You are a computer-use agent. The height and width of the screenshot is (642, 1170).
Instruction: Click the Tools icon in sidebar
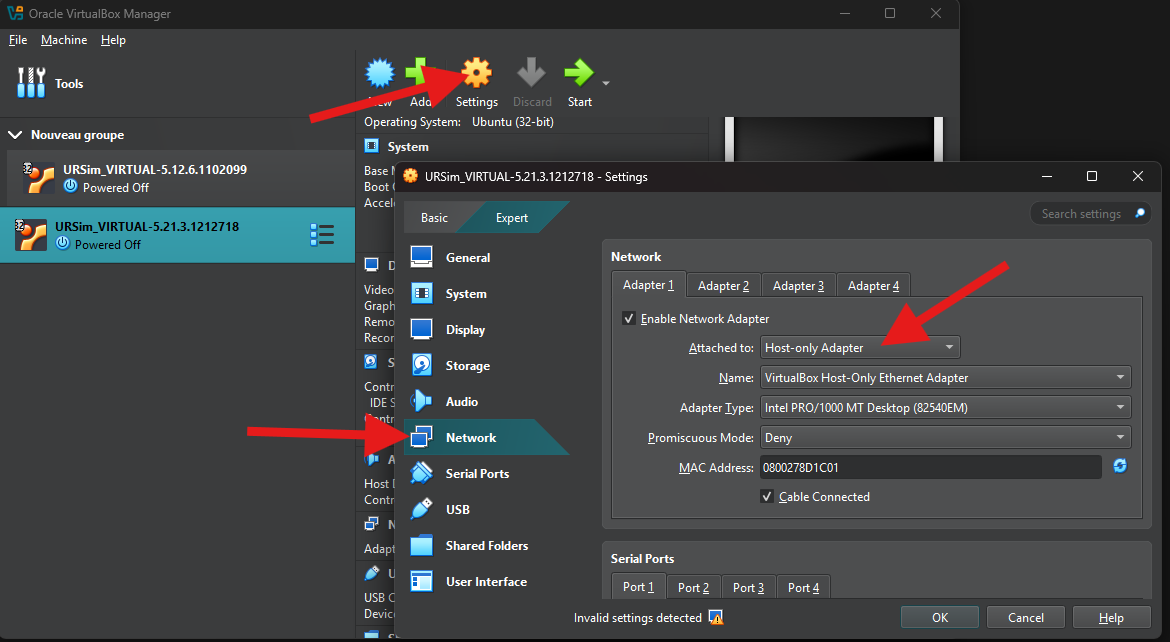point(32,84)
